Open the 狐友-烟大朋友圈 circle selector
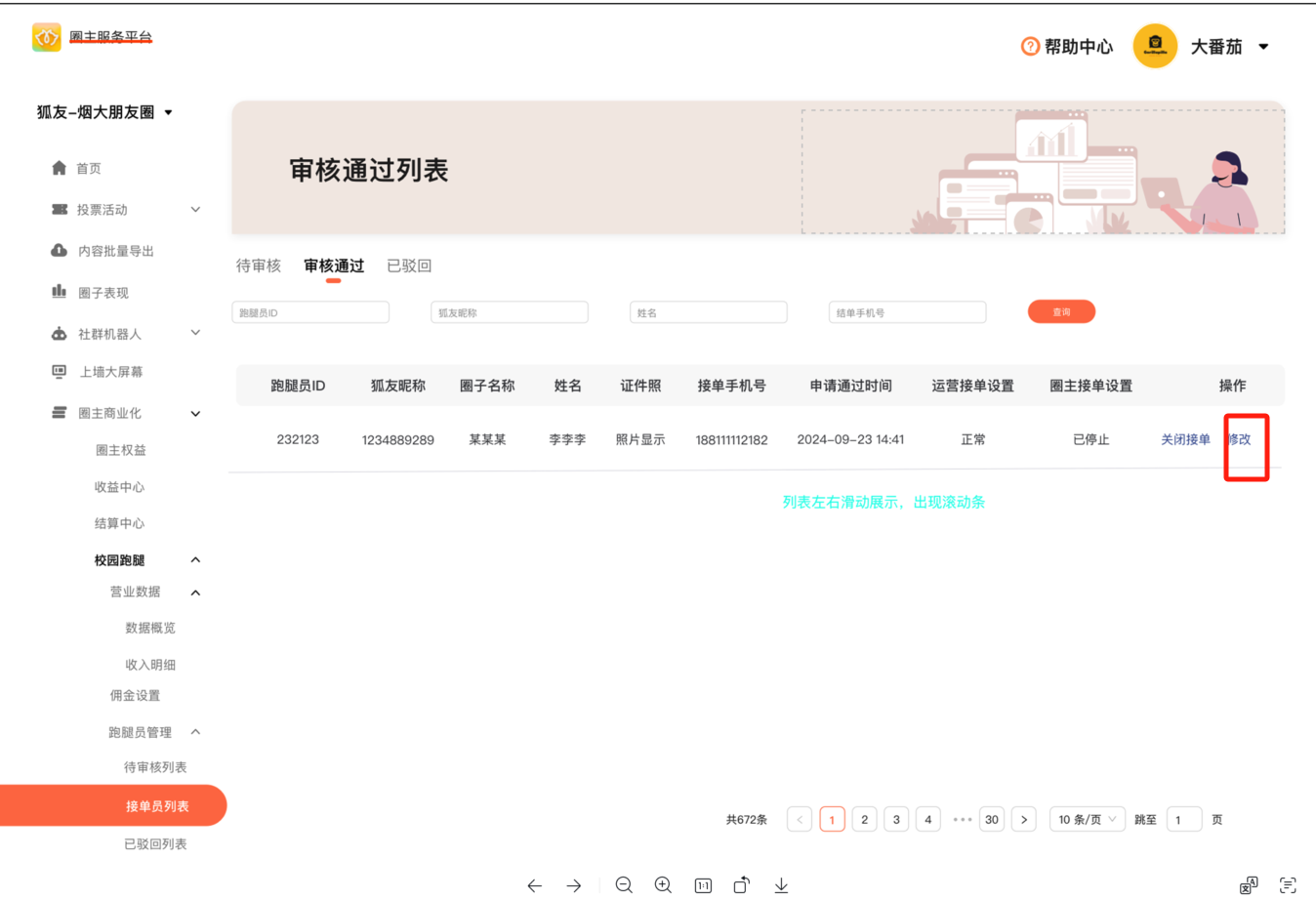 (104, 112)
